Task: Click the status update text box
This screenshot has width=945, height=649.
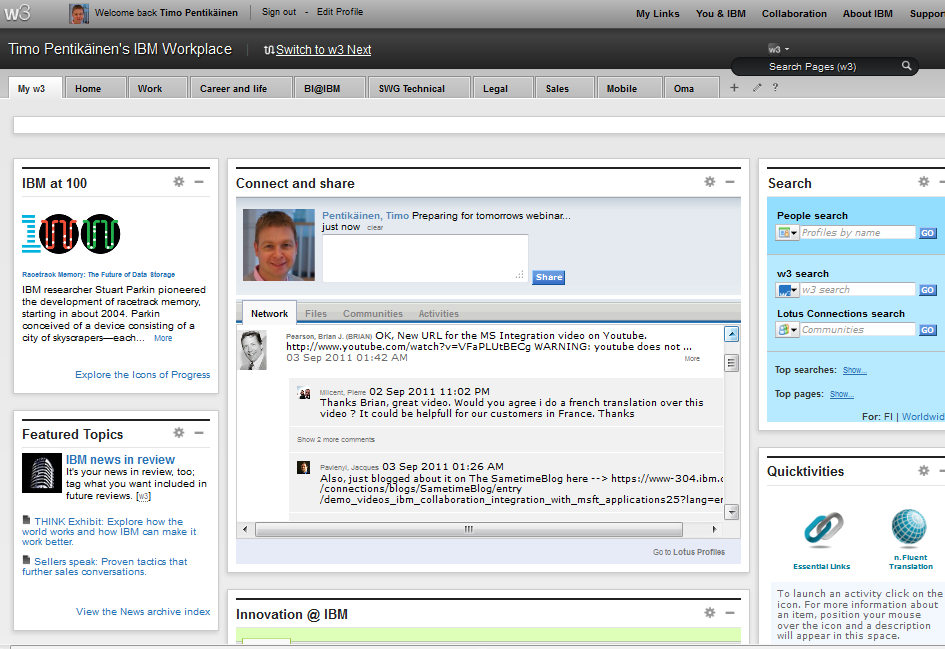Action: pos(425,258)
